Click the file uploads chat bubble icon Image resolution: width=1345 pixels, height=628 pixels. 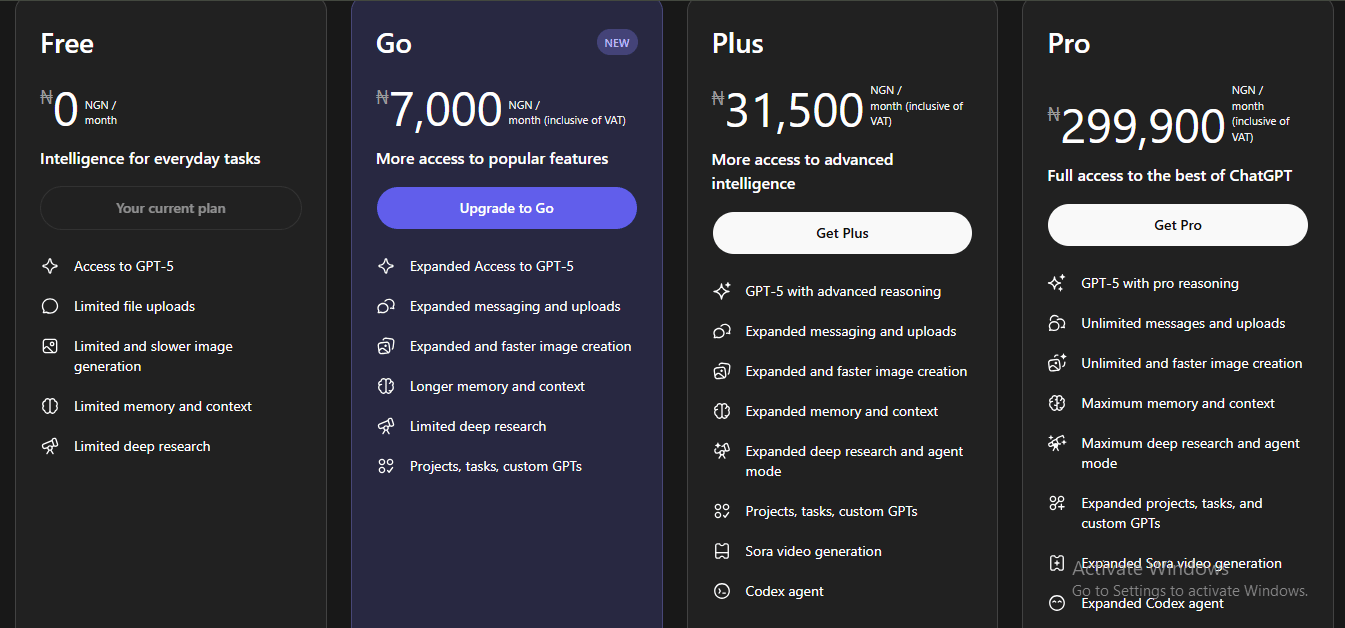click(x=50, y=306)
